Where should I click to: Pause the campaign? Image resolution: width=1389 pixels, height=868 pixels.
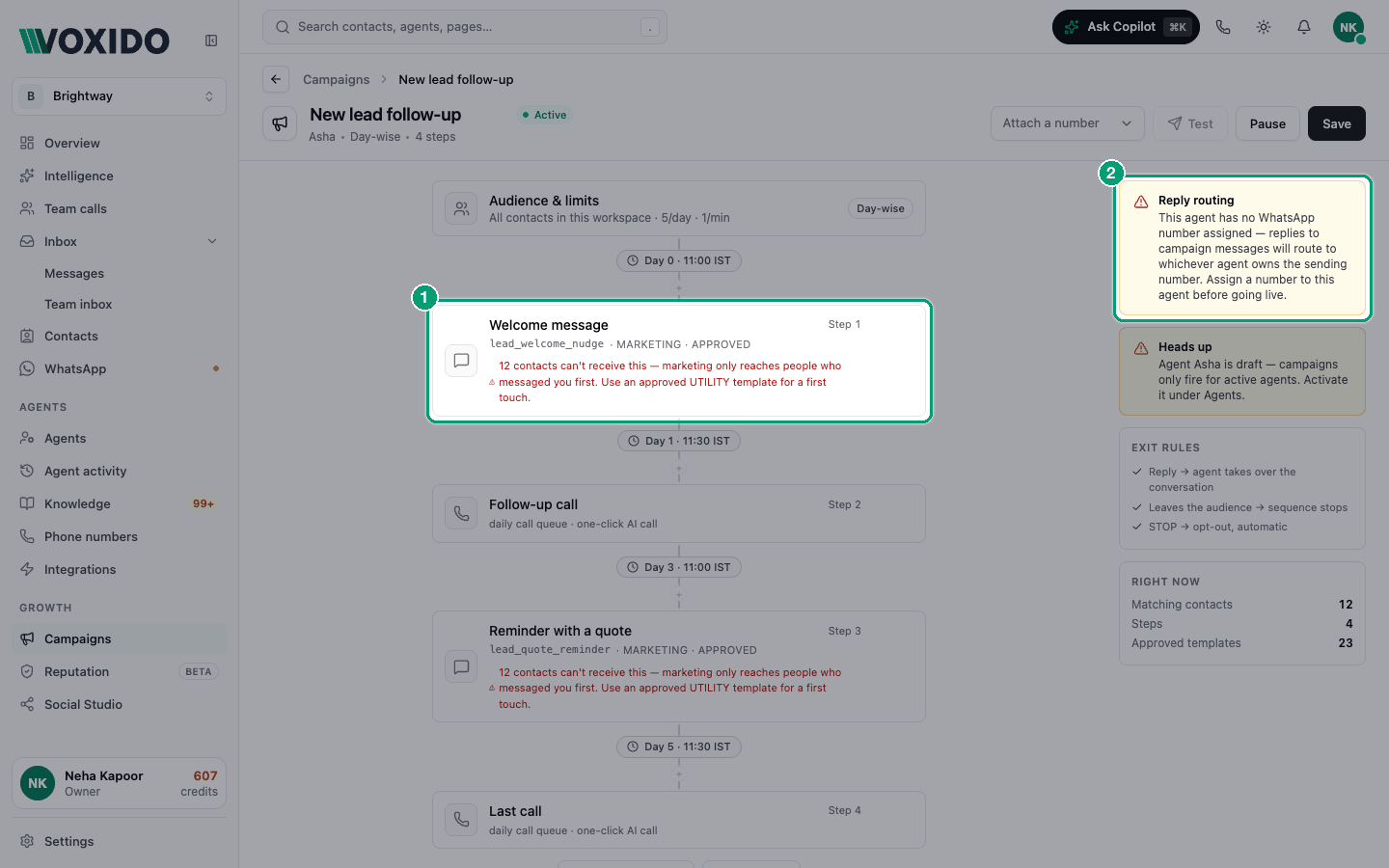coord(1267,123)
